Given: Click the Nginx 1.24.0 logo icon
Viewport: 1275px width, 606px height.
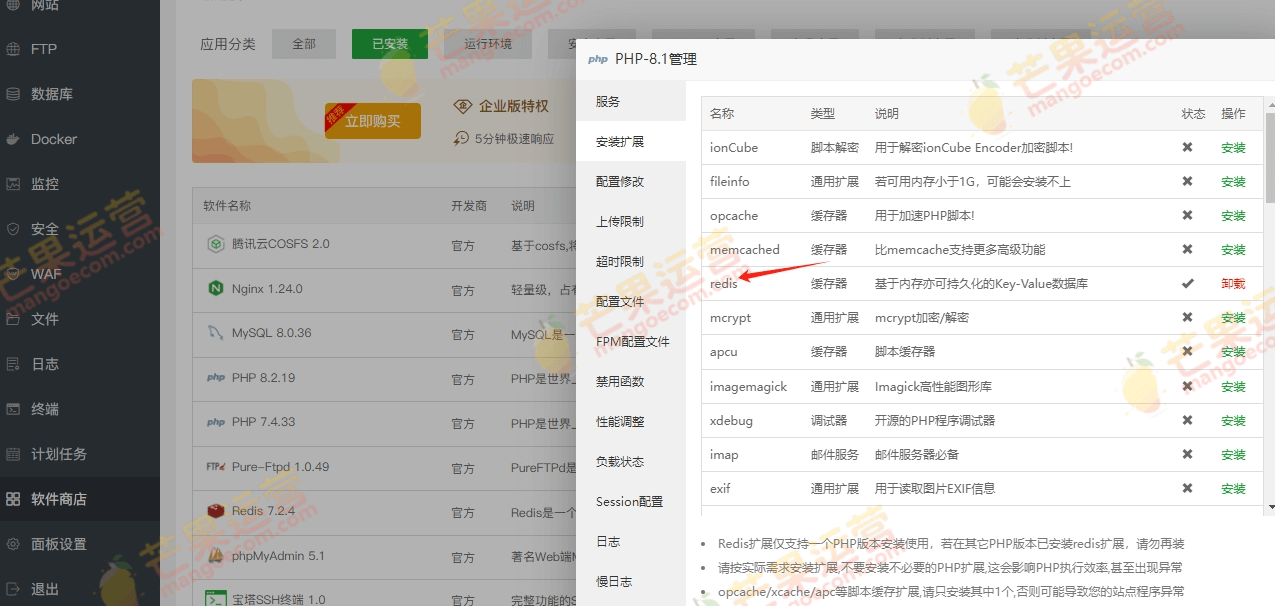Looking at the screenshot, I should point(215,289).
